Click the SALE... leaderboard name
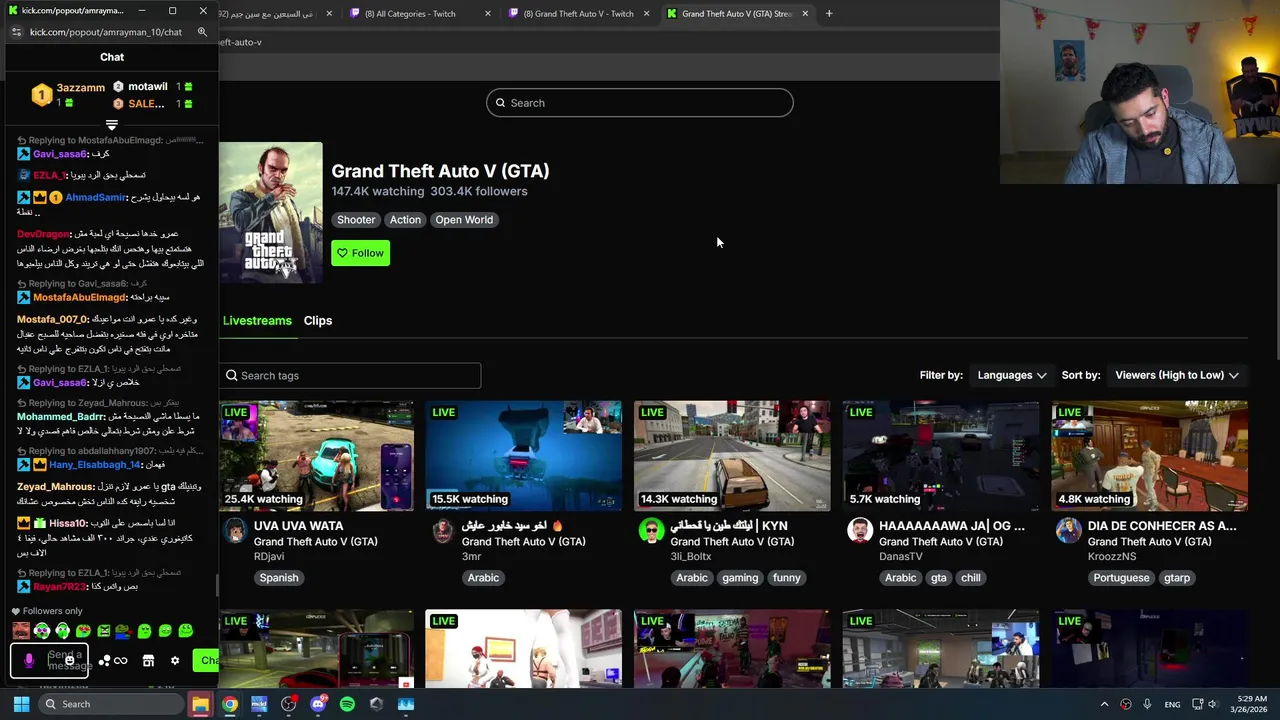The image size is (1280, 720). [146, 104]
